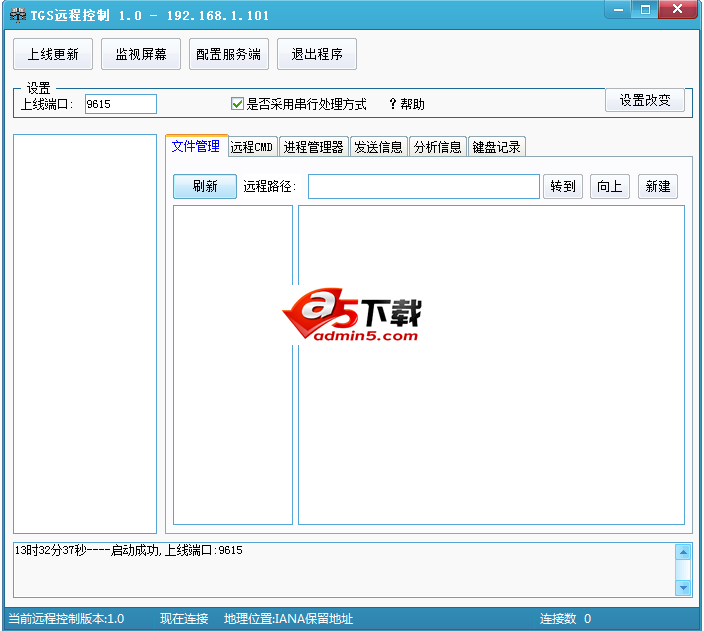Click 地理位置:IANA保留地址 status text

(289, 619)
